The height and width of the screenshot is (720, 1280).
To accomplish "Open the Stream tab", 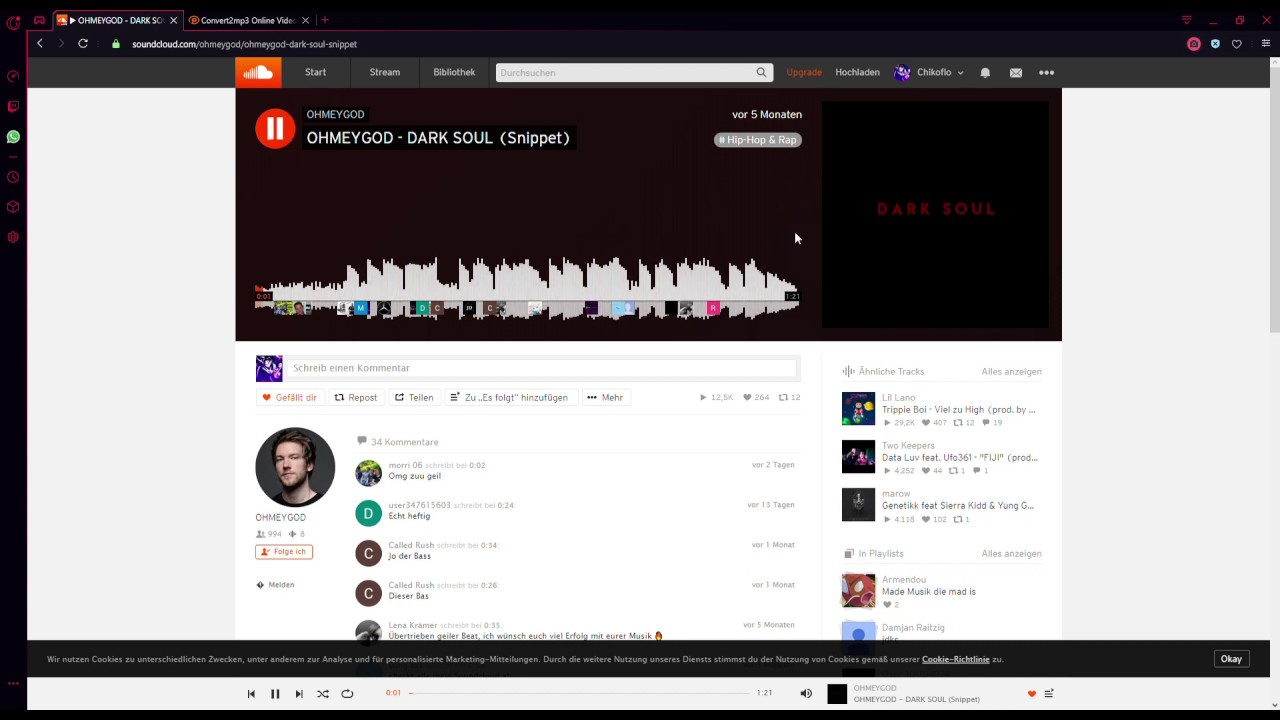I will [x=385, y=72].
